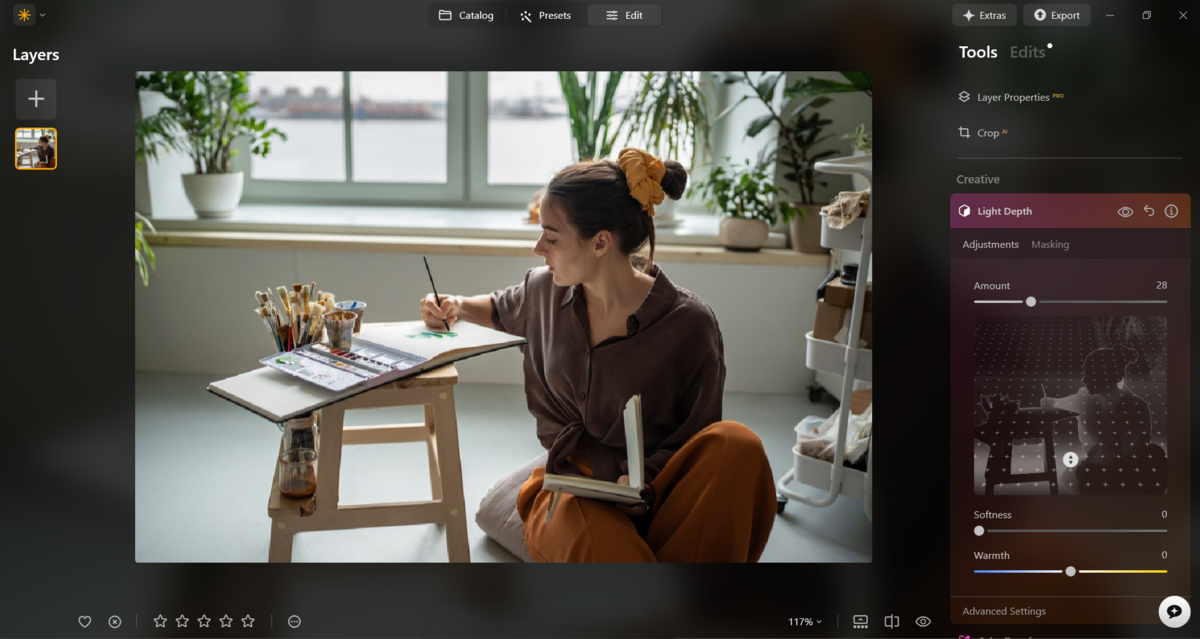Rate photo four stars
This screenshot has width=1200, height=639.
226,621
